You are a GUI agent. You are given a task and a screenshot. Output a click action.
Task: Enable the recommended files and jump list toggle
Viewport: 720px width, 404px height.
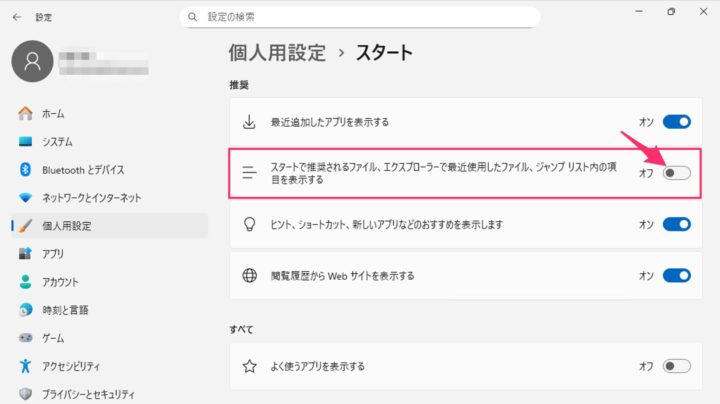[677, 173]
